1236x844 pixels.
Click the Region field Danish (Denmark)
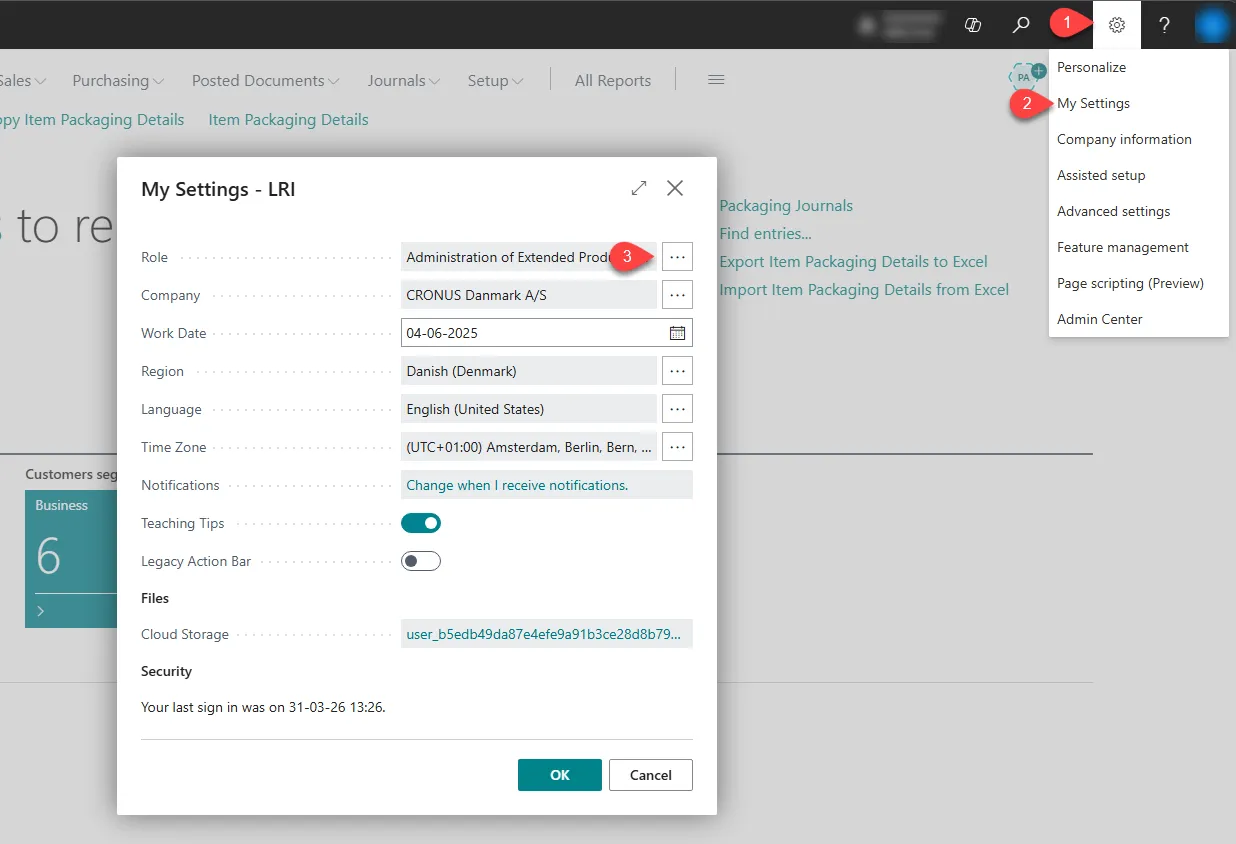pos(529,371)
